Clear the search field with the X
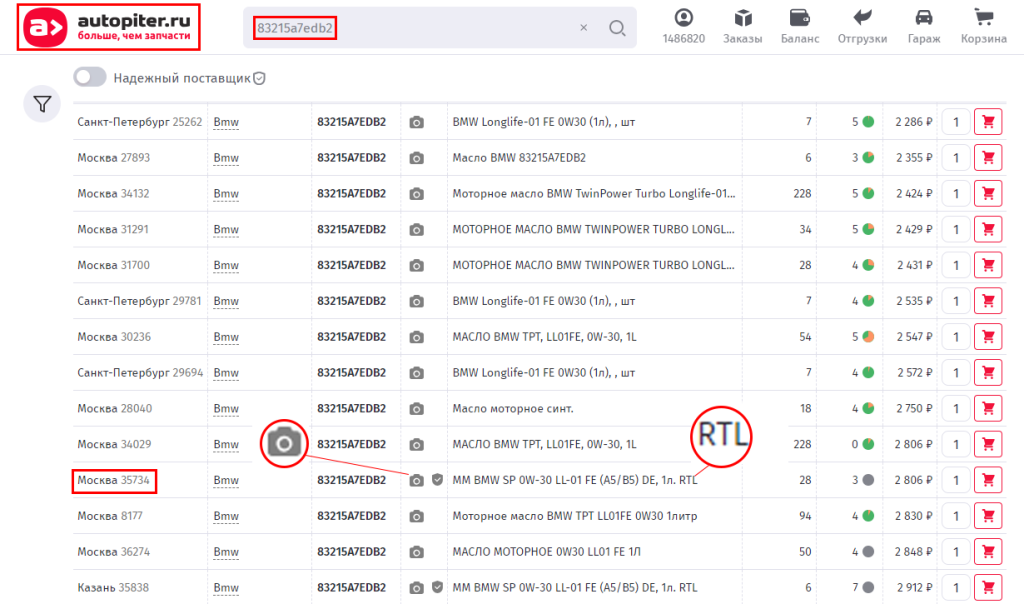Viewport: 1024px width, 604px height. [x=584, y=27]
